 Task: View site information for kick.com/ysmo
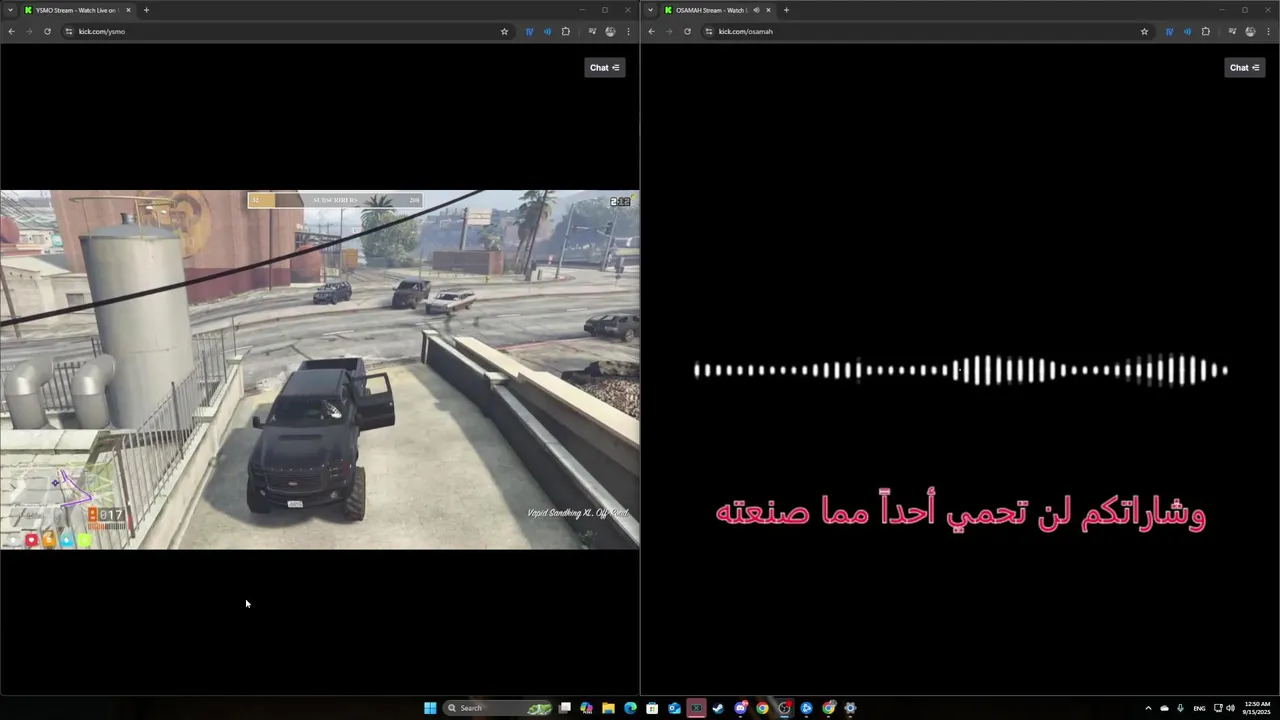tap(69, 31)
